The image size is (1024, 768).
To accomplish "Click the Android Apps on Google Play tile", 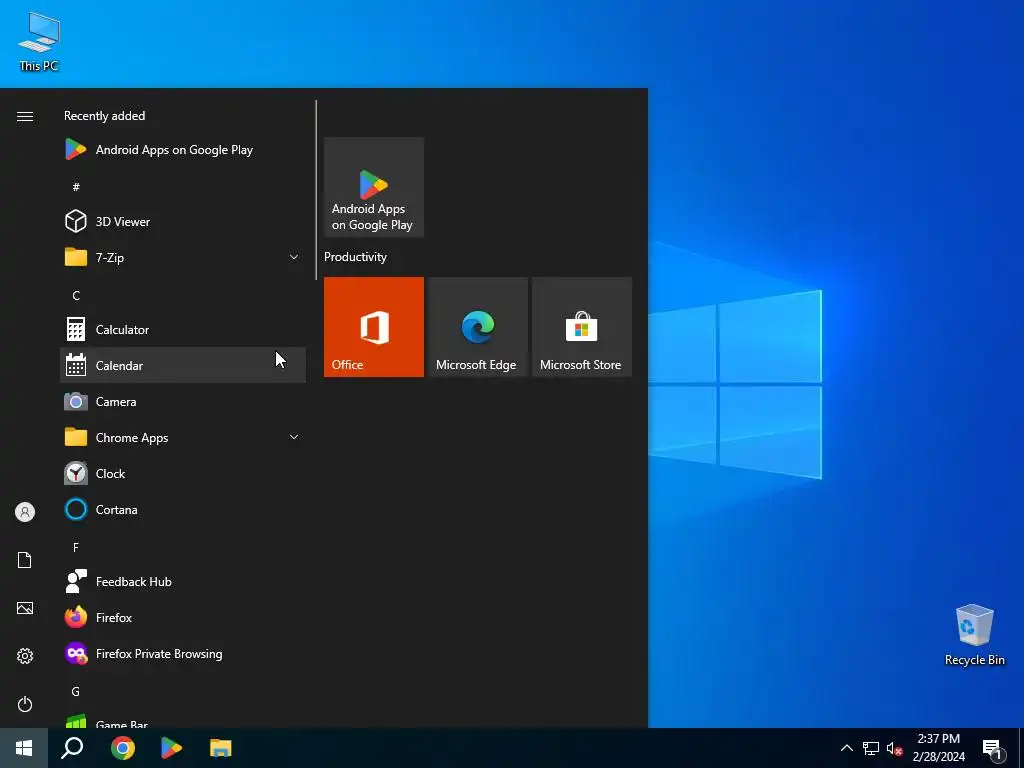I will click(374, 187).
